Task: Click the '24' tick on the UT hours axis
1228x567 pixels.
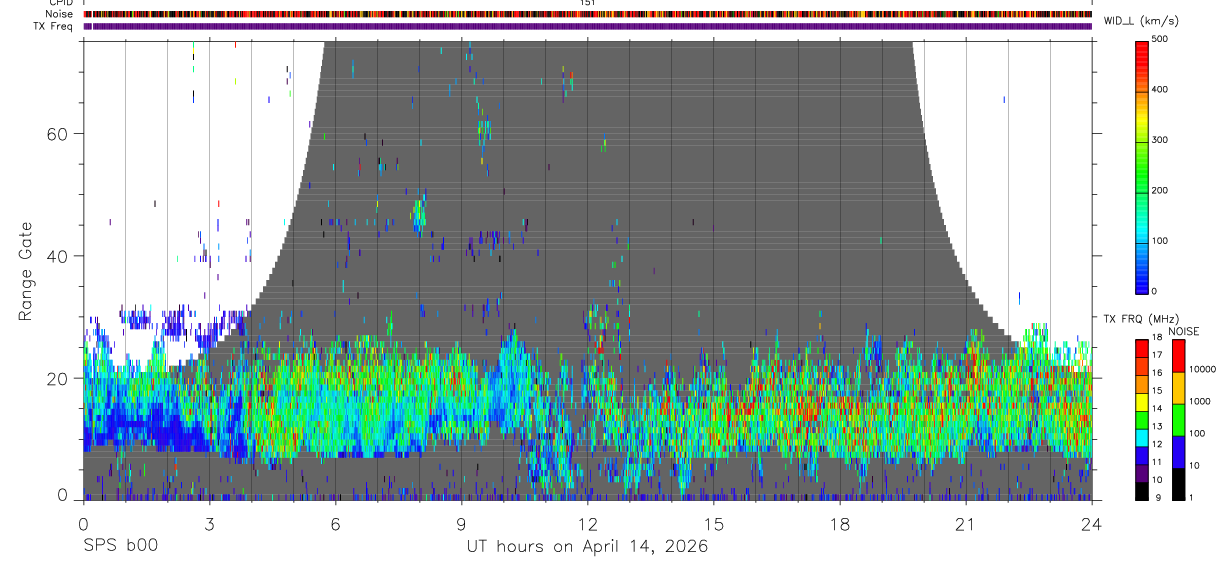Action: 1092,524
